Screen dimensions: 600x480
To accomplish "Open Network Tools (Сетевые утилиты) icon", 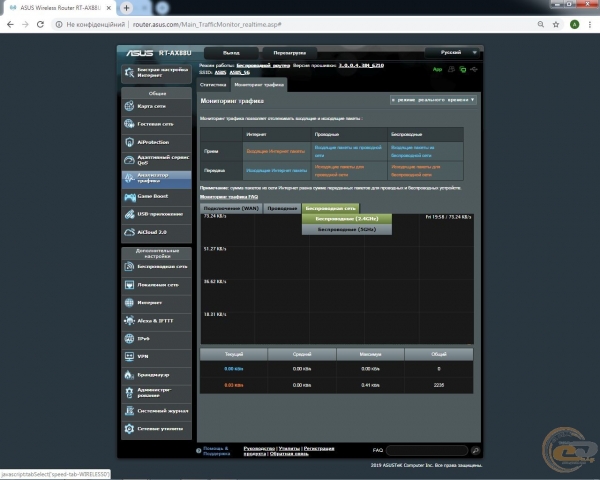I will point(129,429).
